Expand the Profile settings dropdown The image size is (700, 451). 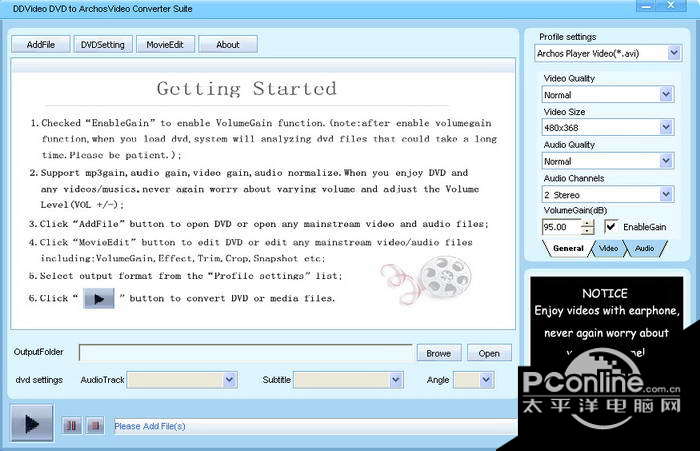pyautogui.click(x=674, y=54)
